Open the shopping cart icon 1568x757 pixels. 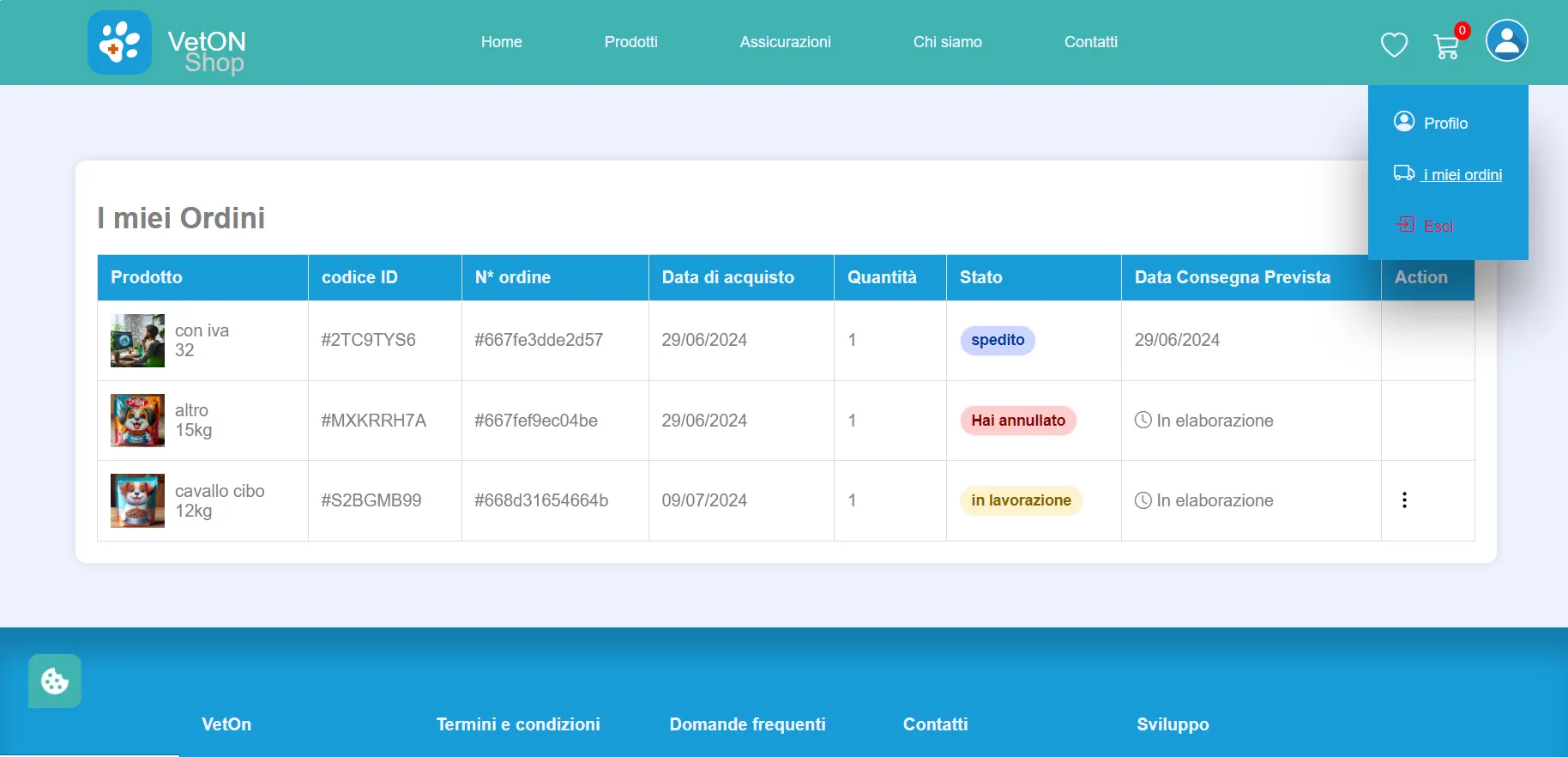click(x=1446, y=45)
